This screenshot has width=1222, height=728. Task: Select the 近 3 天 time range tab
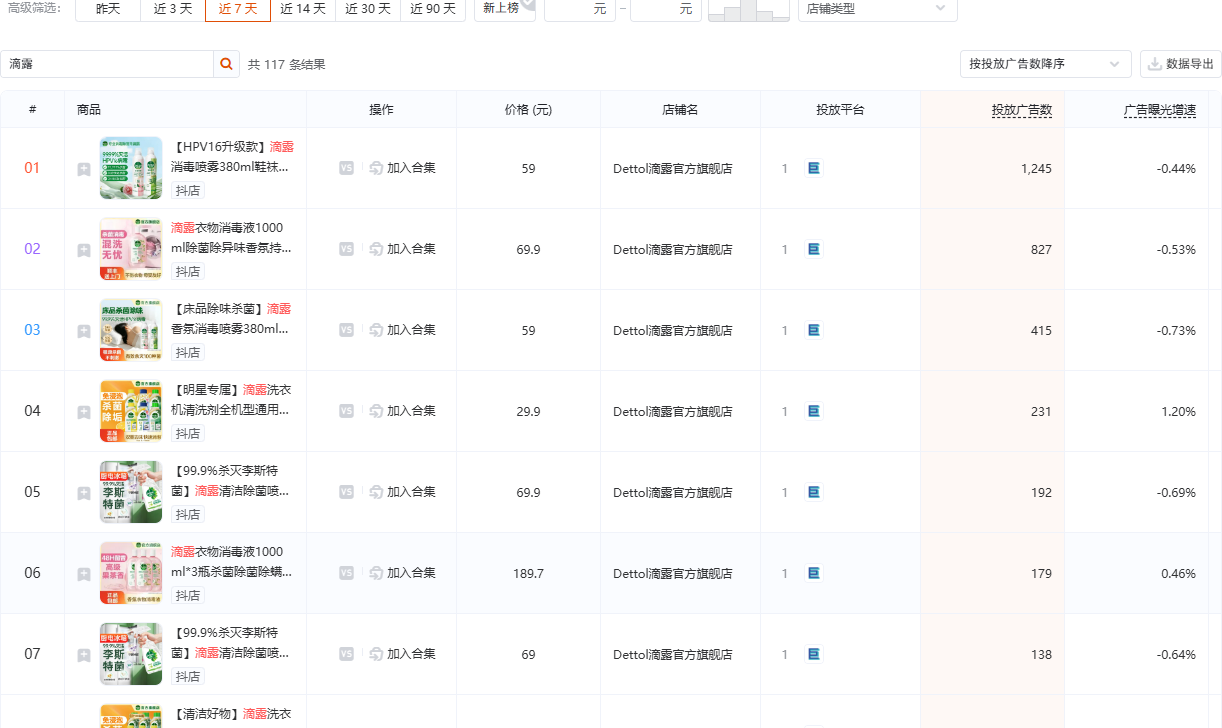click(173, 9)
